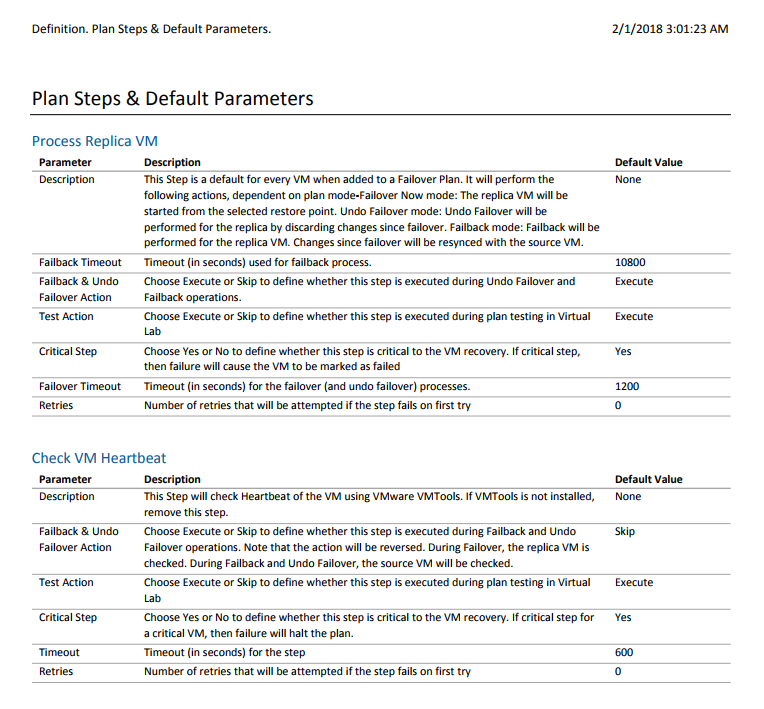The height and width of the screenshot is (709, 764).
Task: Click the Description column header in the first table
Action: click(172, 162)
